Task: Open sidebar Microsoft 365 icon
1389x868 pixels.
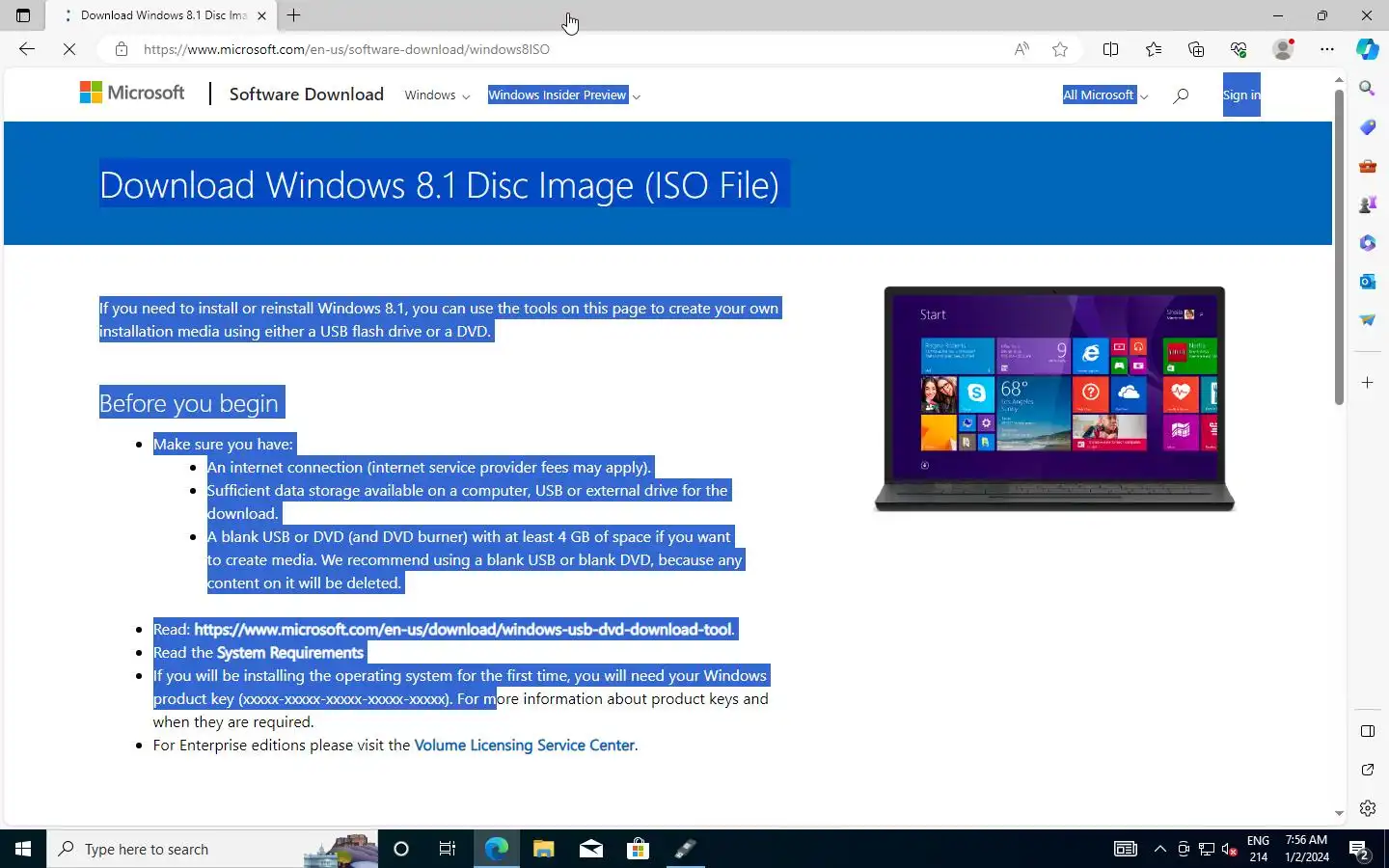Action: pos(1367,243)
